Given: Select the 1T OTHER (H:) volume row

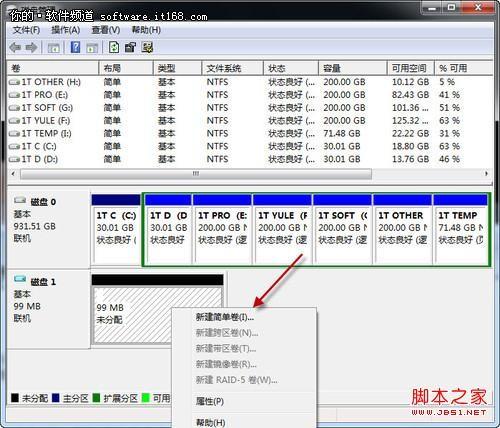Looking at the screenshot, I should coord(249,82).
